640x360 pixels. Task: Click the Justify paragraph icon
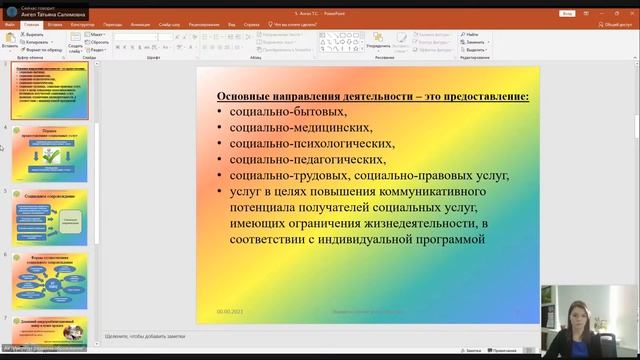(227, 48)
